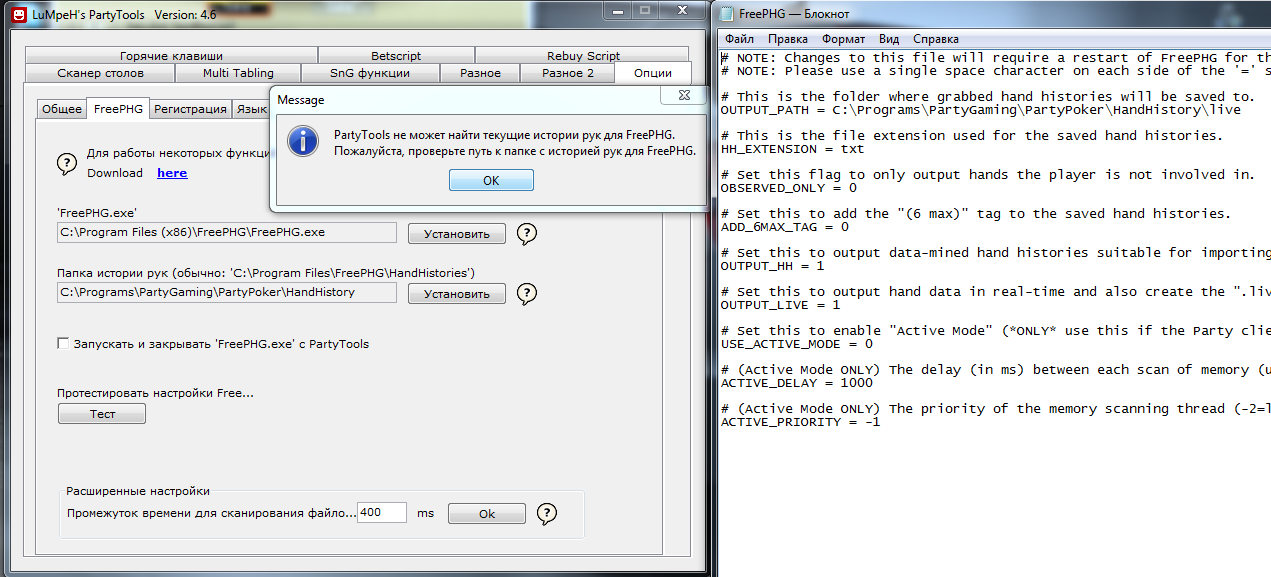Click the Протестировать настройки Free... label
1271x577 pixels.
click(x=155, y=393)
